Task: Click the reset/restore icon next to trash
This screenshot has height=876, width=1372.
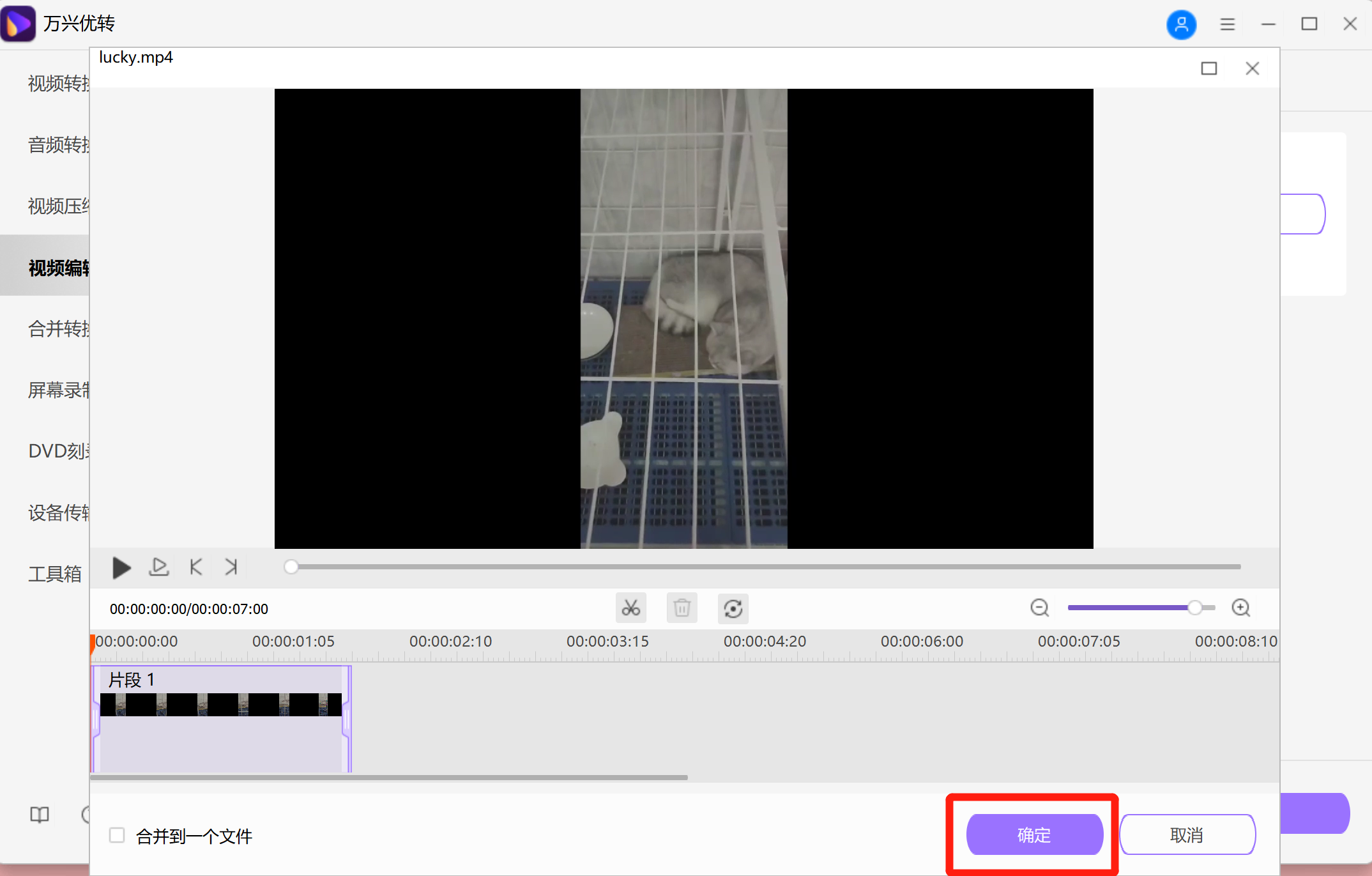Action: [733, 608]
